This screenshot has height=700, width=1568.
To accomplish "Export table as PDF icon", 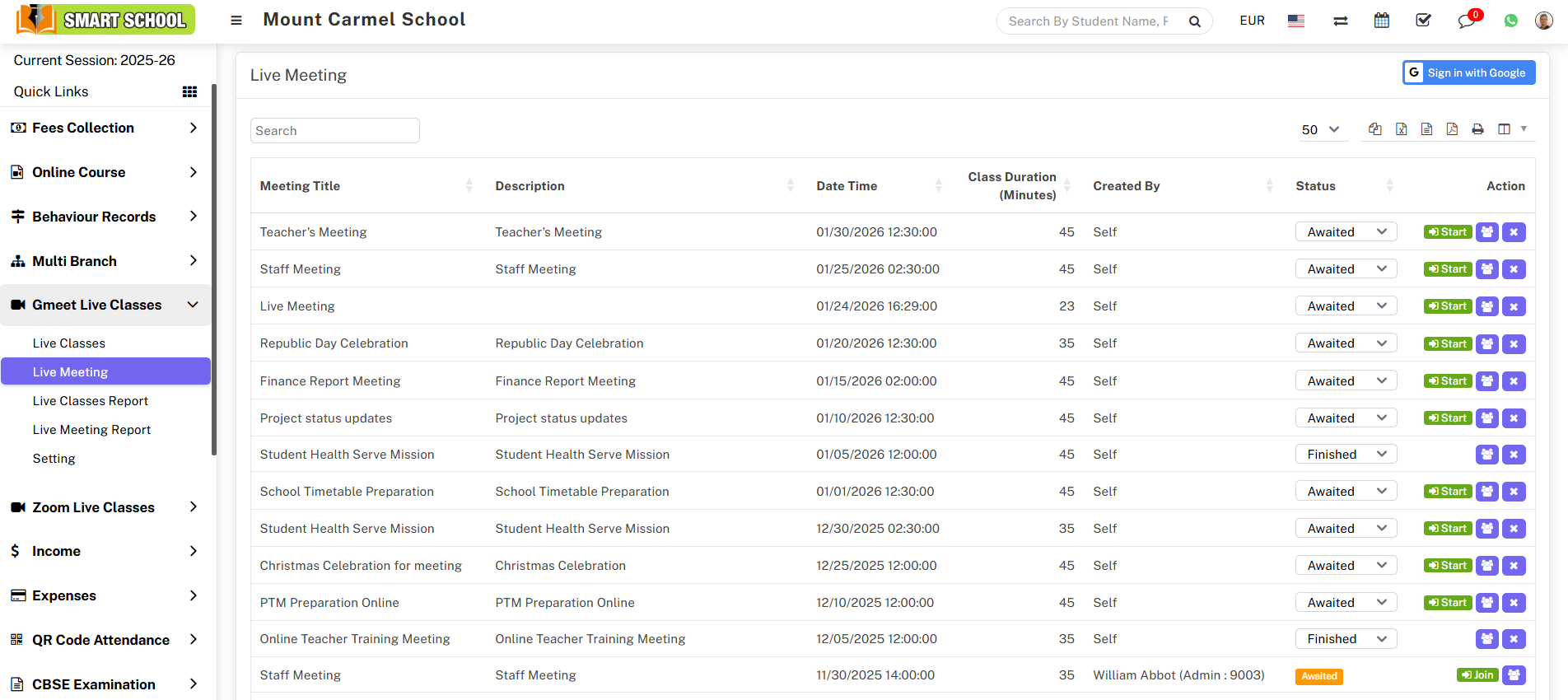I will pos(1452,129).
